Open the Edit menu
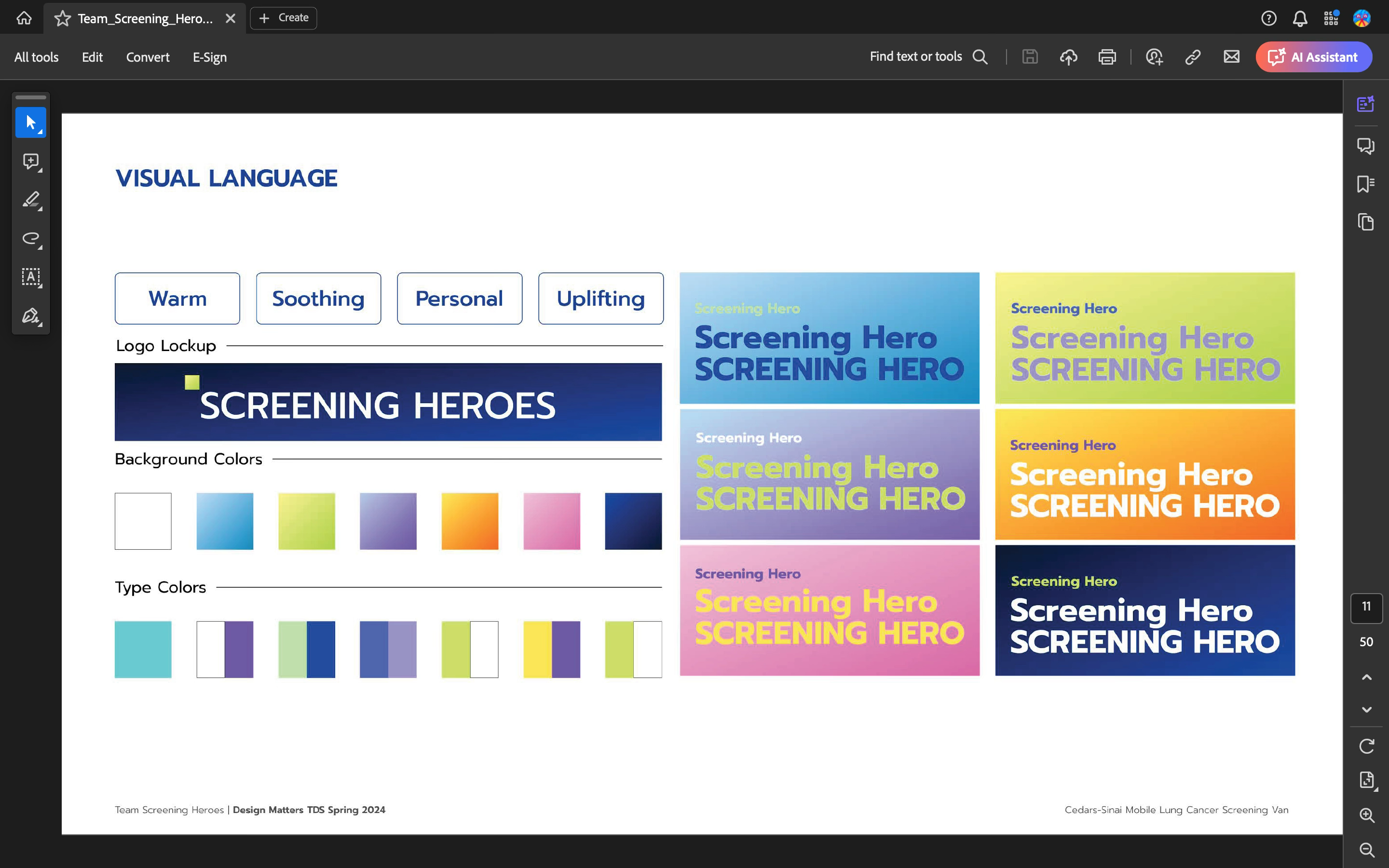1389x868 pixels. [92, 57]
